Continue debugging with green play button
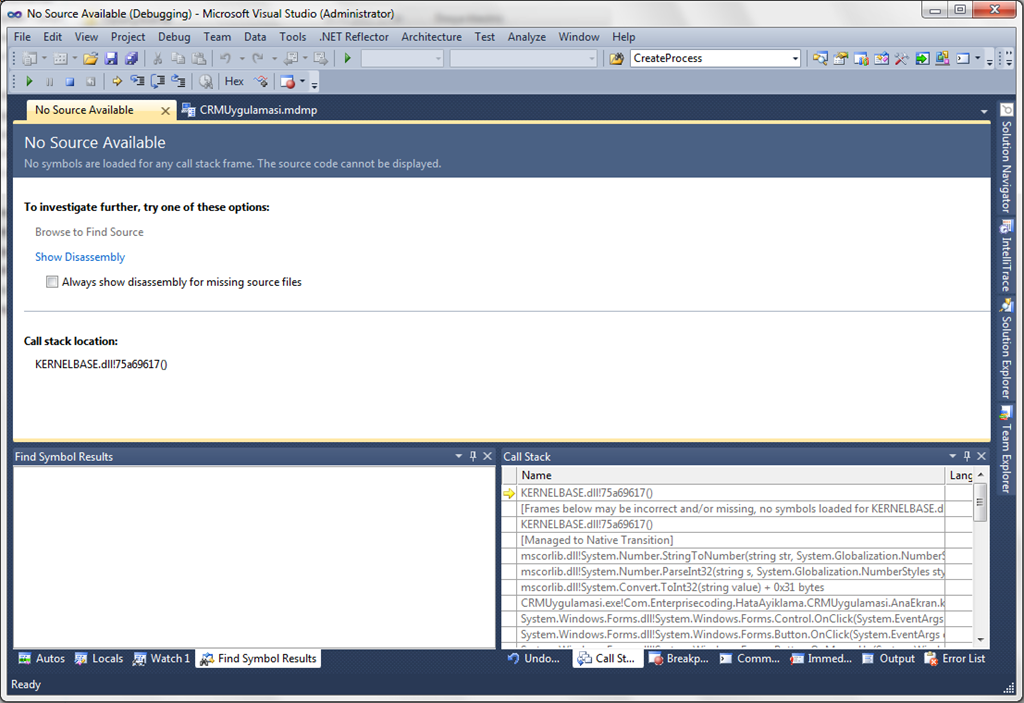The height and width of the screenshot is (703, 1024). click(x=29, y=82)
